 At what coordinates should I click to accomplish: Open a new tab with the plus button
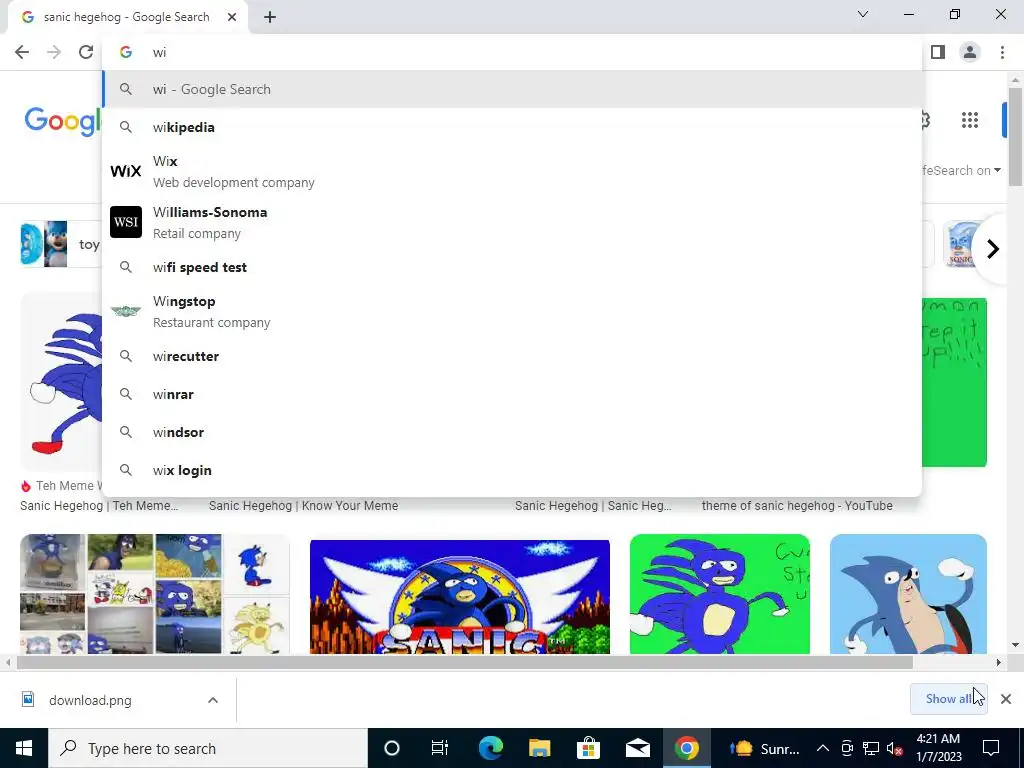[x=270, y=17]
